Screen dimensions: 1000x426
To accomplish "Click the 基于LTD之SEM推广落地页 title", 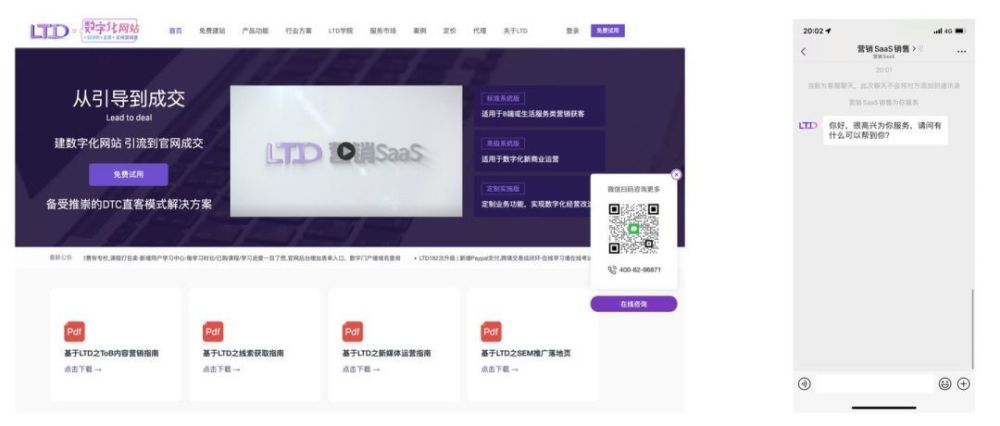I will (526, 353).
